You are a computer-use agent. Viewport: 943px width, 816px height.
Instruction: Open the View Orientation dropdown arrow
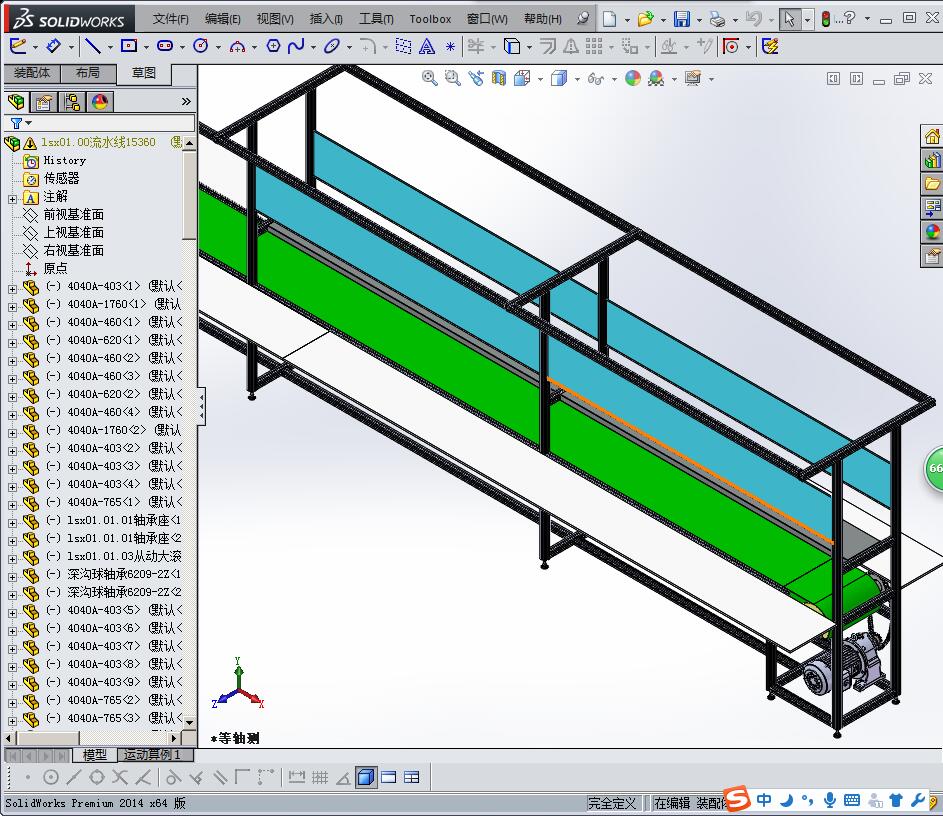pyautogui.click(x=540, y=79)
